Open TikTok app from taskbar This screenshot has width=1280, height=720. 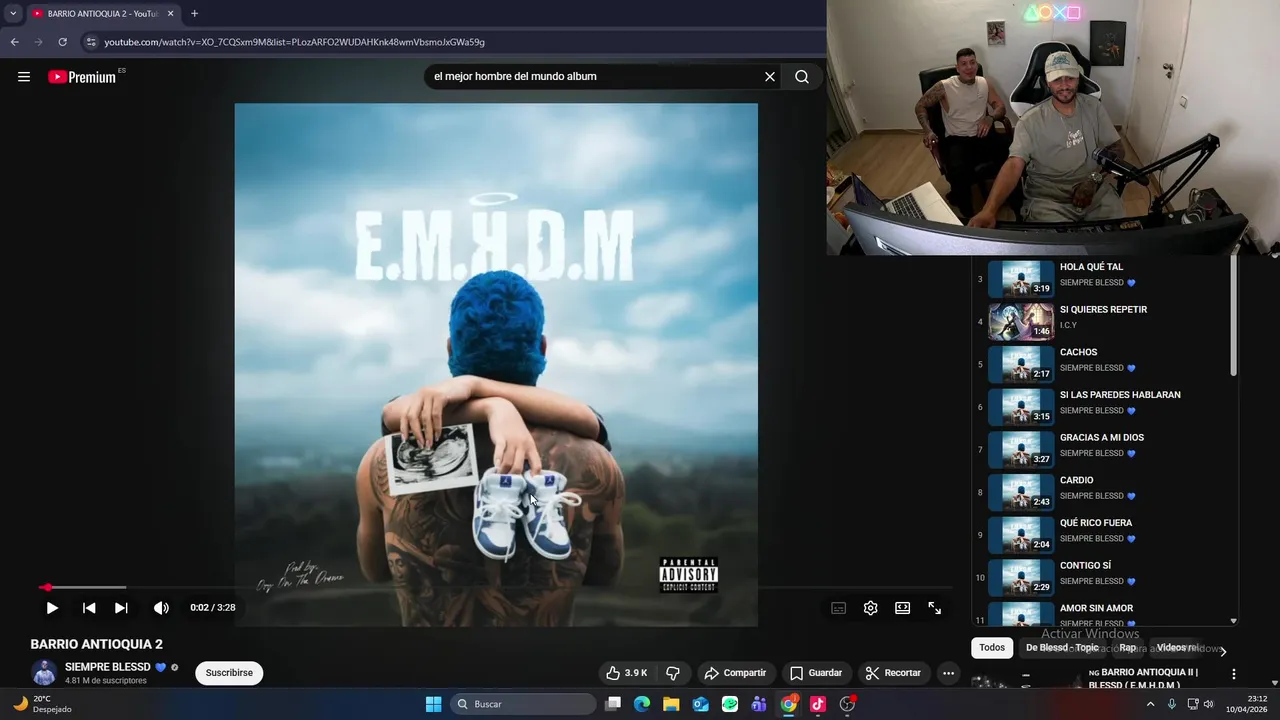coord(818,704)
